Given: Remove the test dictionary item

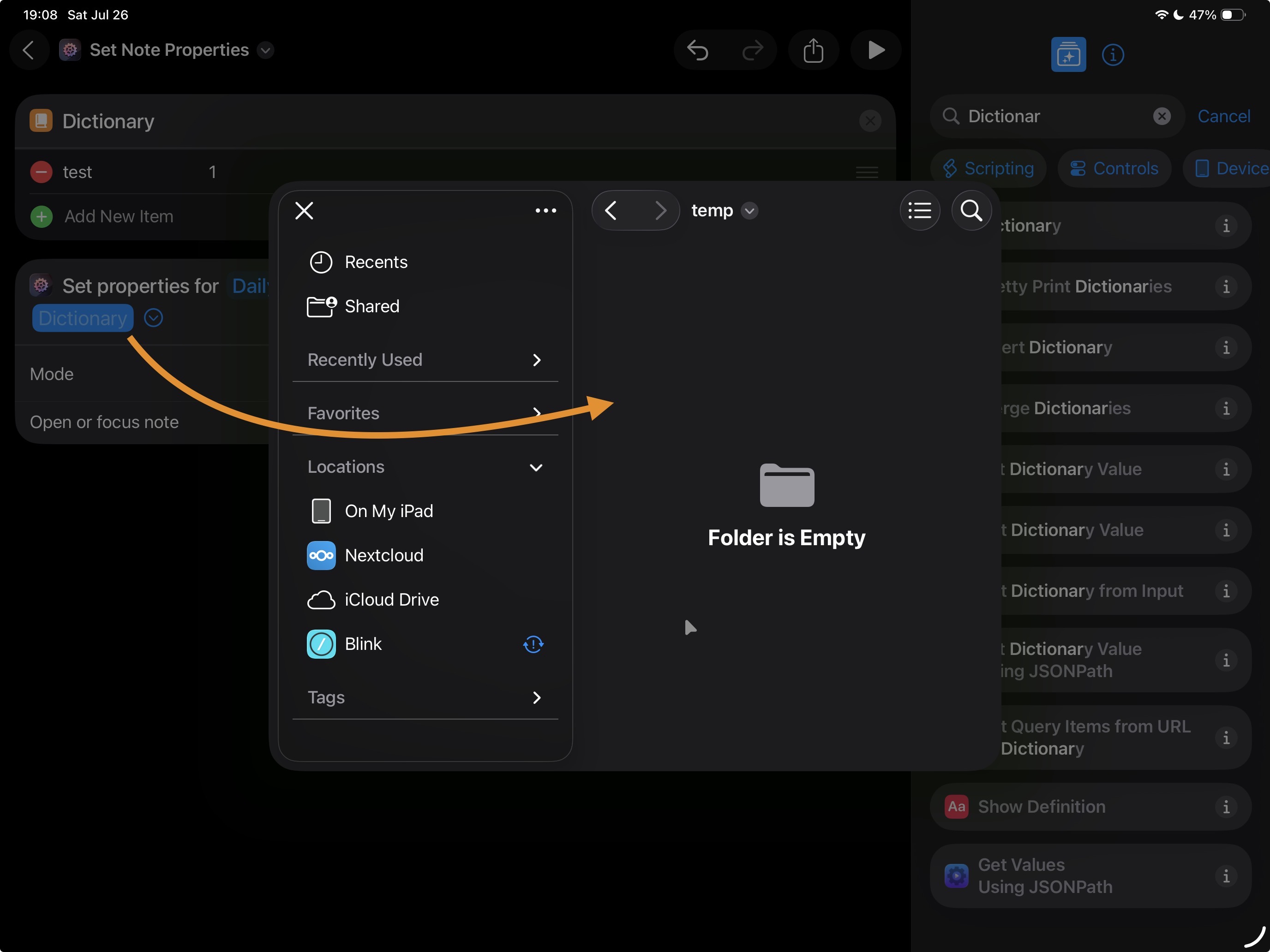Looking at the screenshot, I should pos(42,172).
